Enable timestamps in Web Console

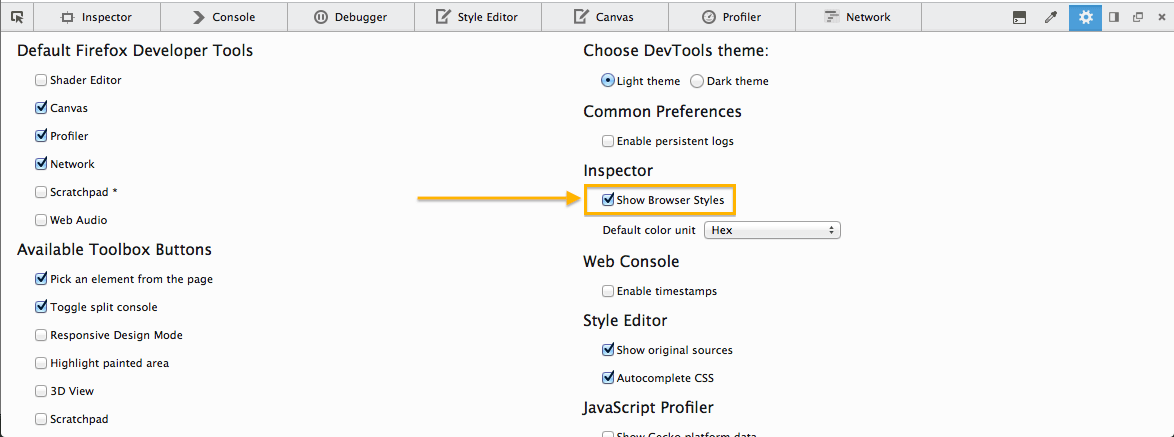[608, 291]
